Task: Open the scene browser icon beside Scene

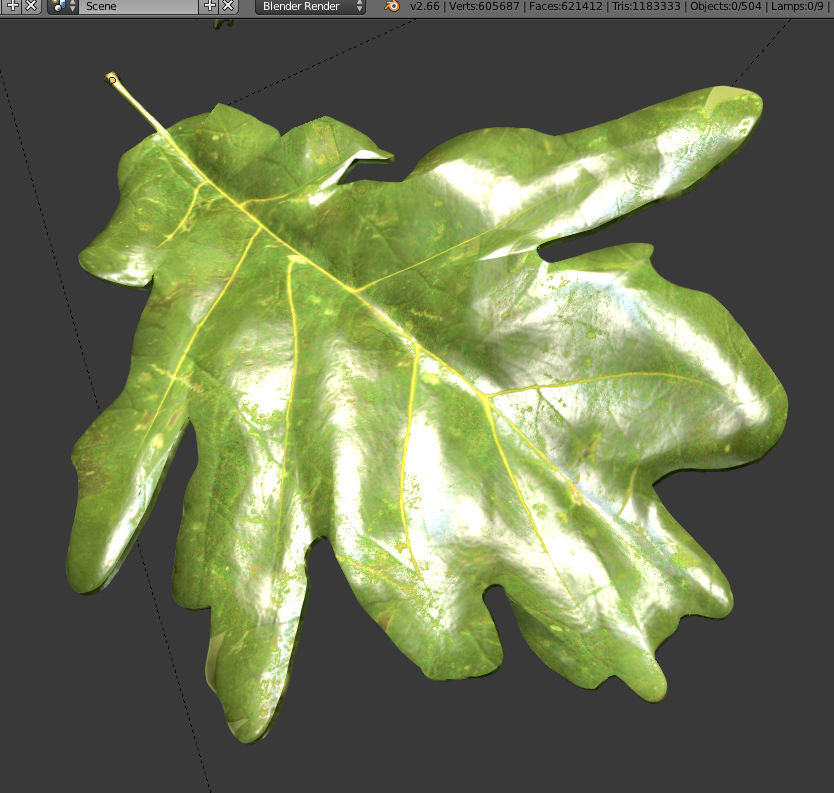Action: (x=63, y=6)
